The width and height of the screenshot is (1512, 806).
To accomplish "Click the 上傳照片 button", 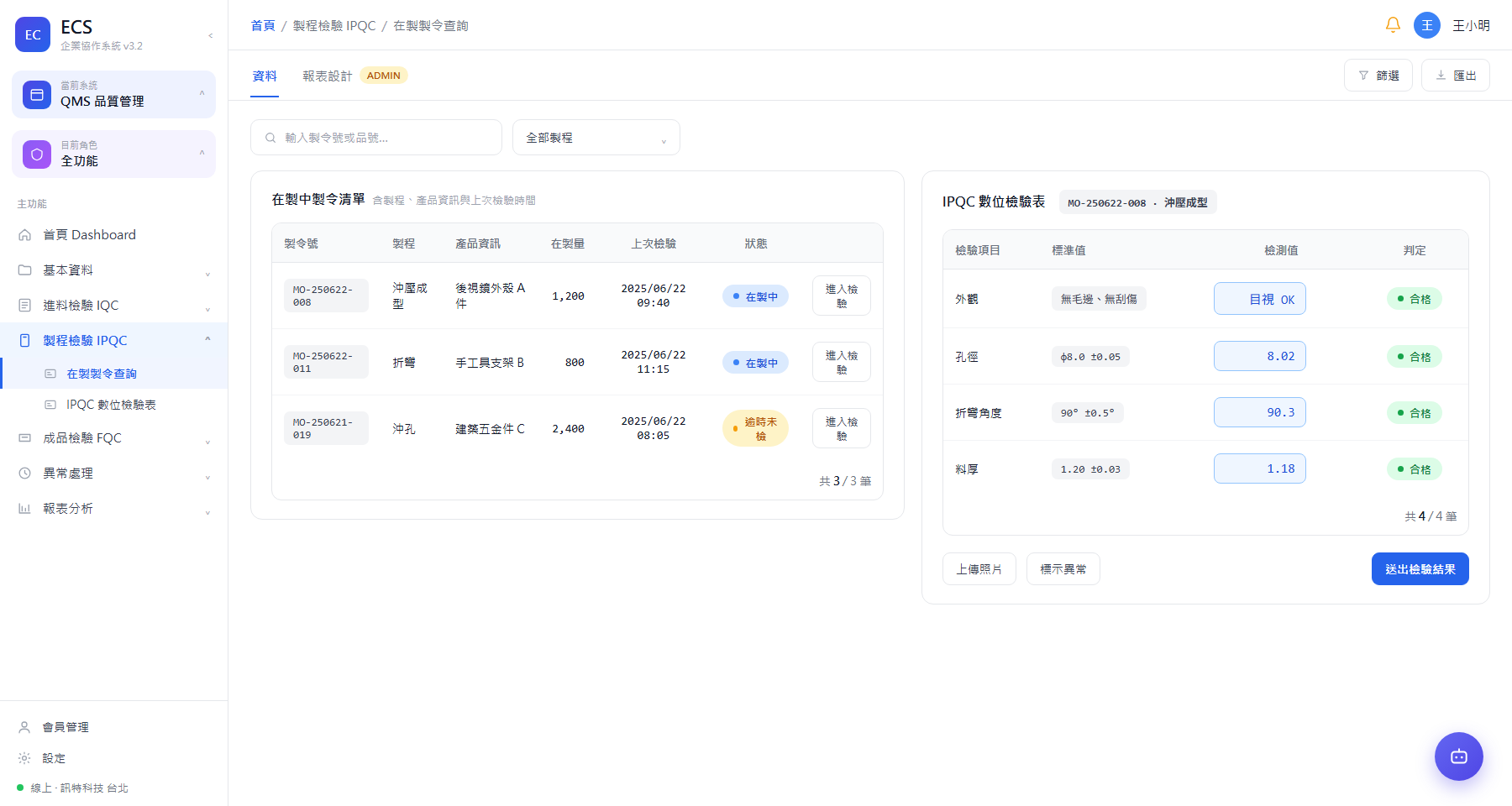I will [x=979, y=568].
